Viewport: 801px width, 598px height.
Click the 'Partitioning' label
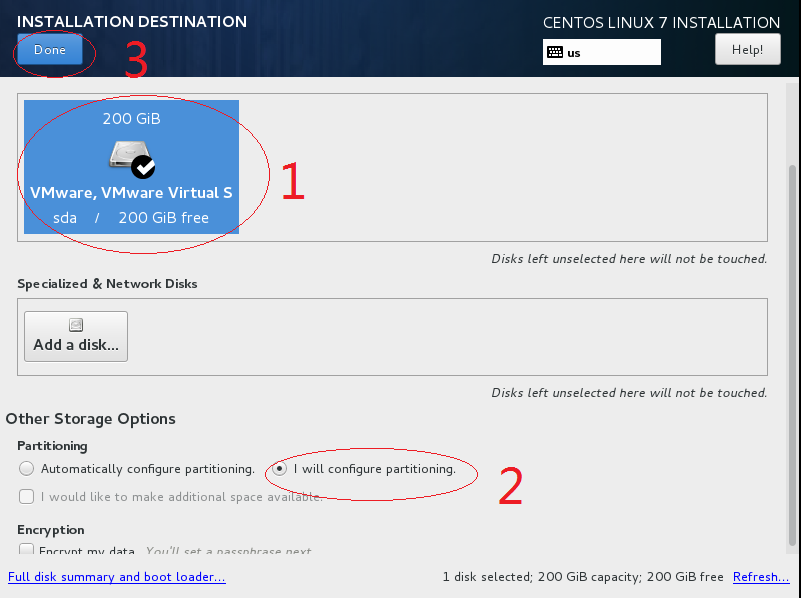53,446
